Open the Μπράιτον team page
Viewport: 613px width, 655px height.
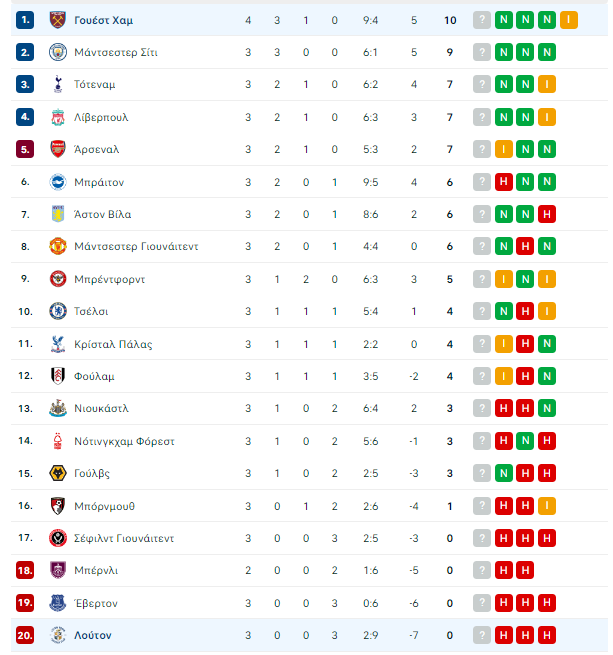coord(99,182)
